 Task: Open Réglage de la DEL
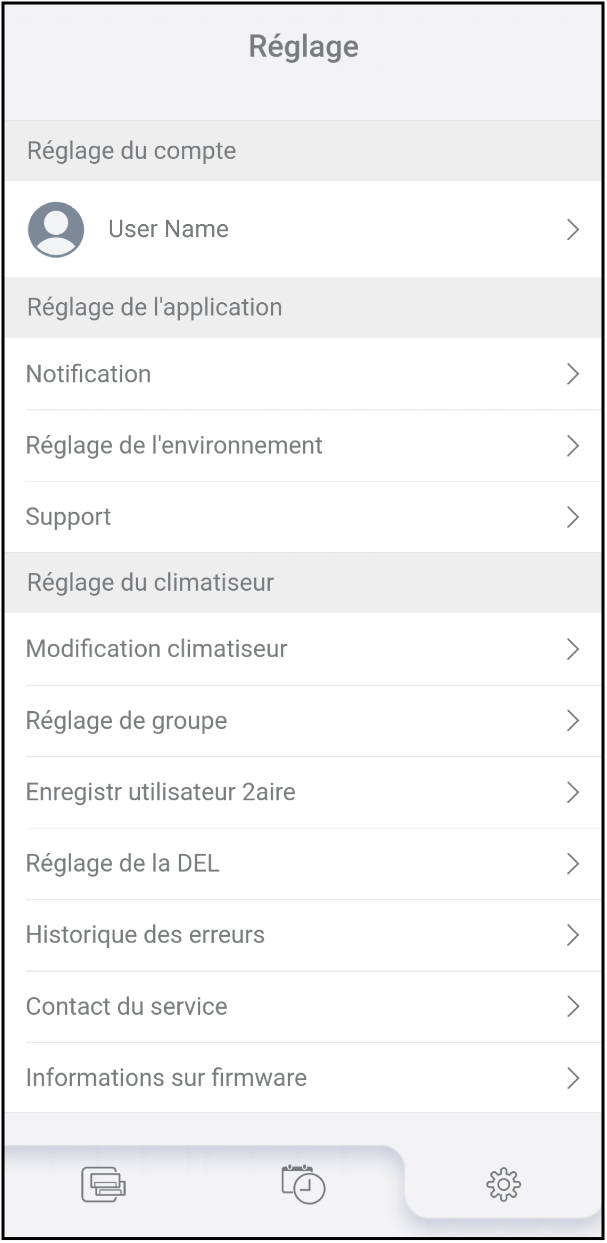[x=123, y=864]
